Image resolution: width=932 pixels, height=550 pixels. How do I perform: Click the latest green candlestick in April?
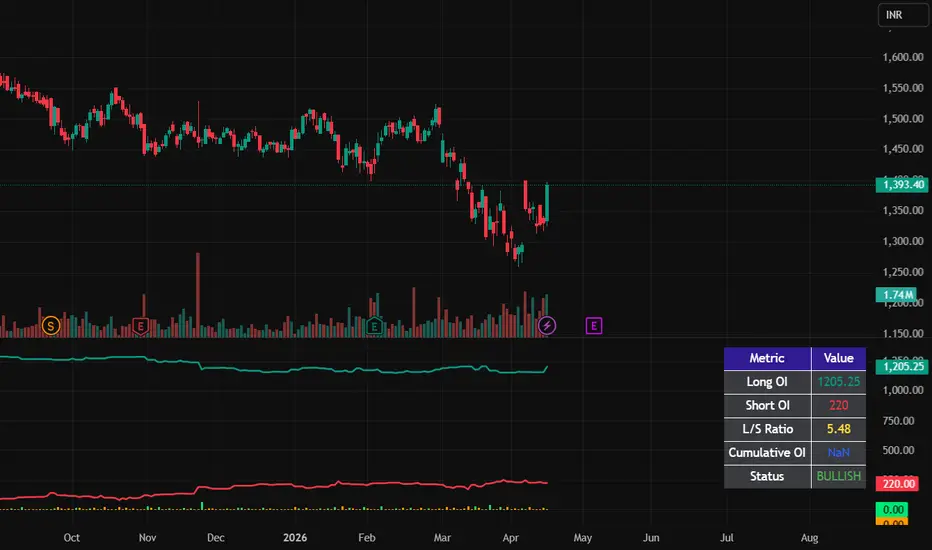[x=546, y=203]
